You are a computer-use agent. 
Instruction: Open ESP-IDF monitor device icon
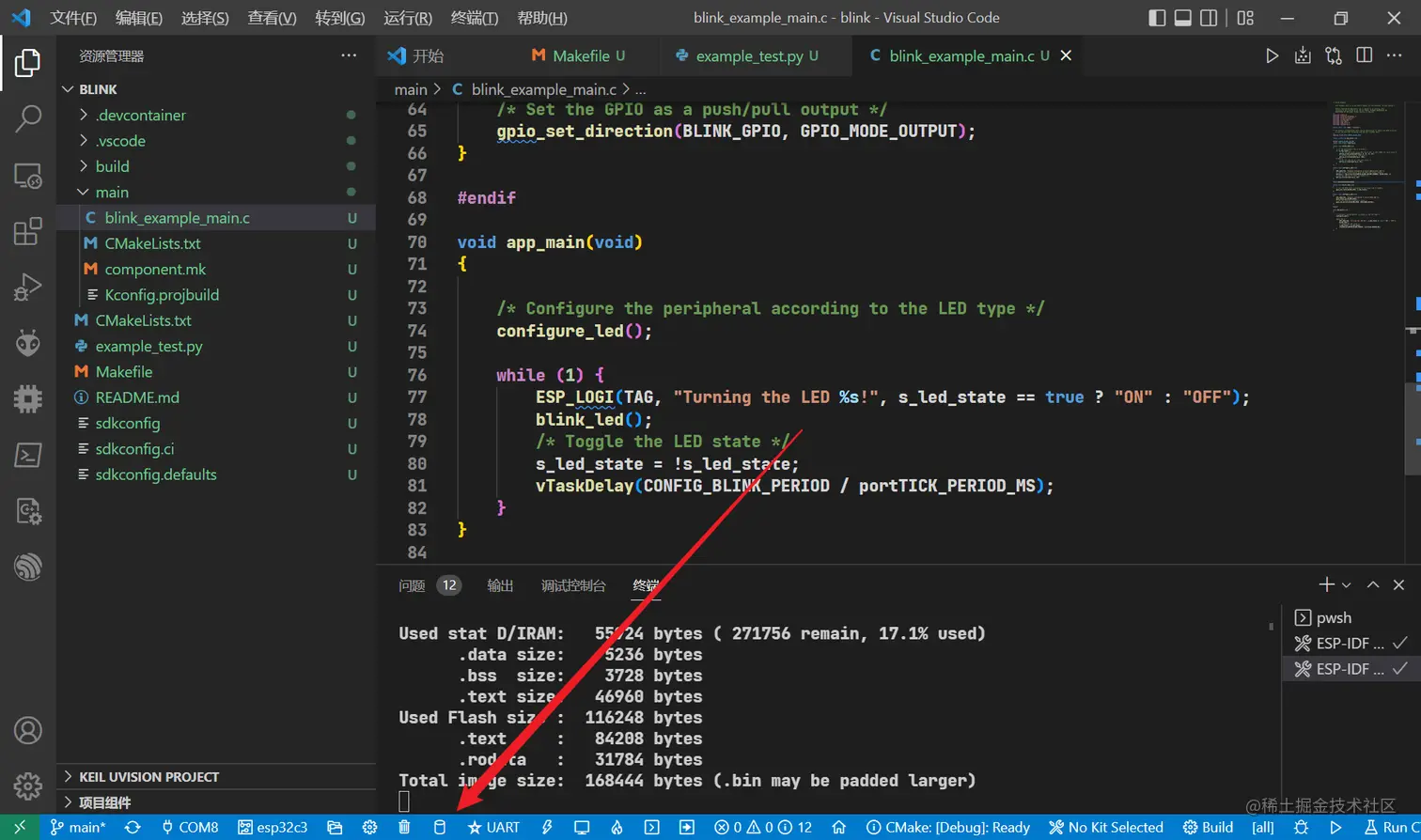[582, 827]
